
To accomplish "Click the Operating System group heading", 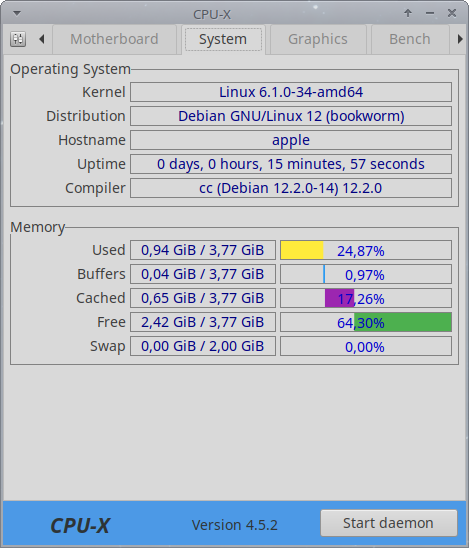I will 71,70.
